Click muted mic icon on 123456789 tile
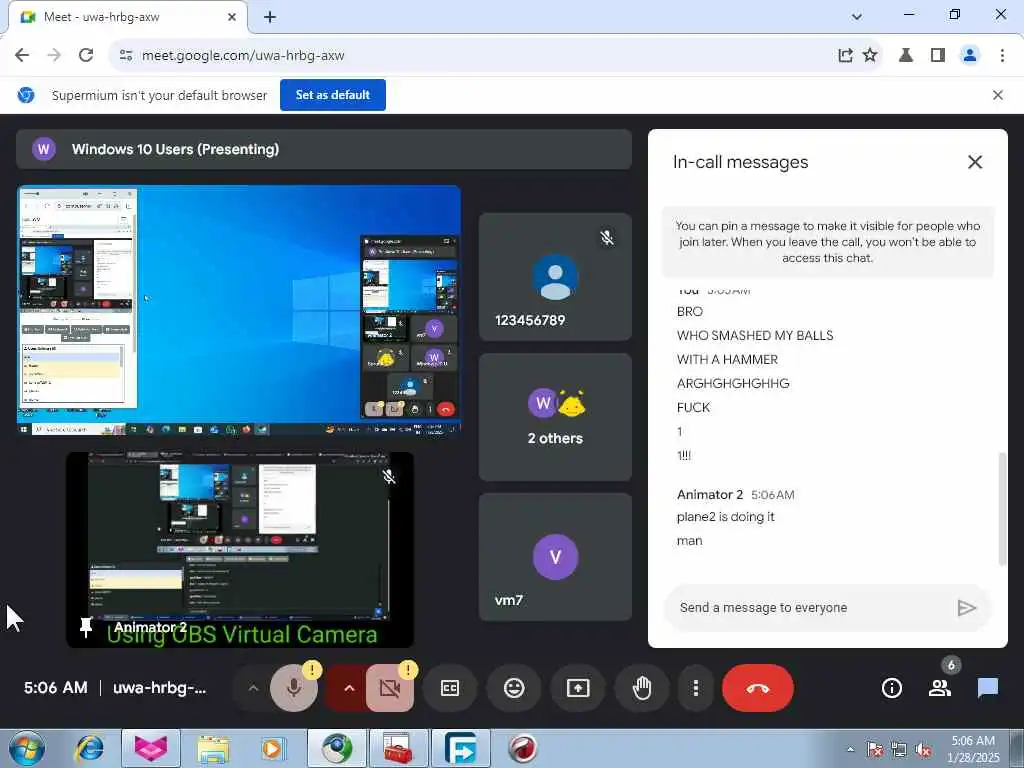 [x=607, y=238]
